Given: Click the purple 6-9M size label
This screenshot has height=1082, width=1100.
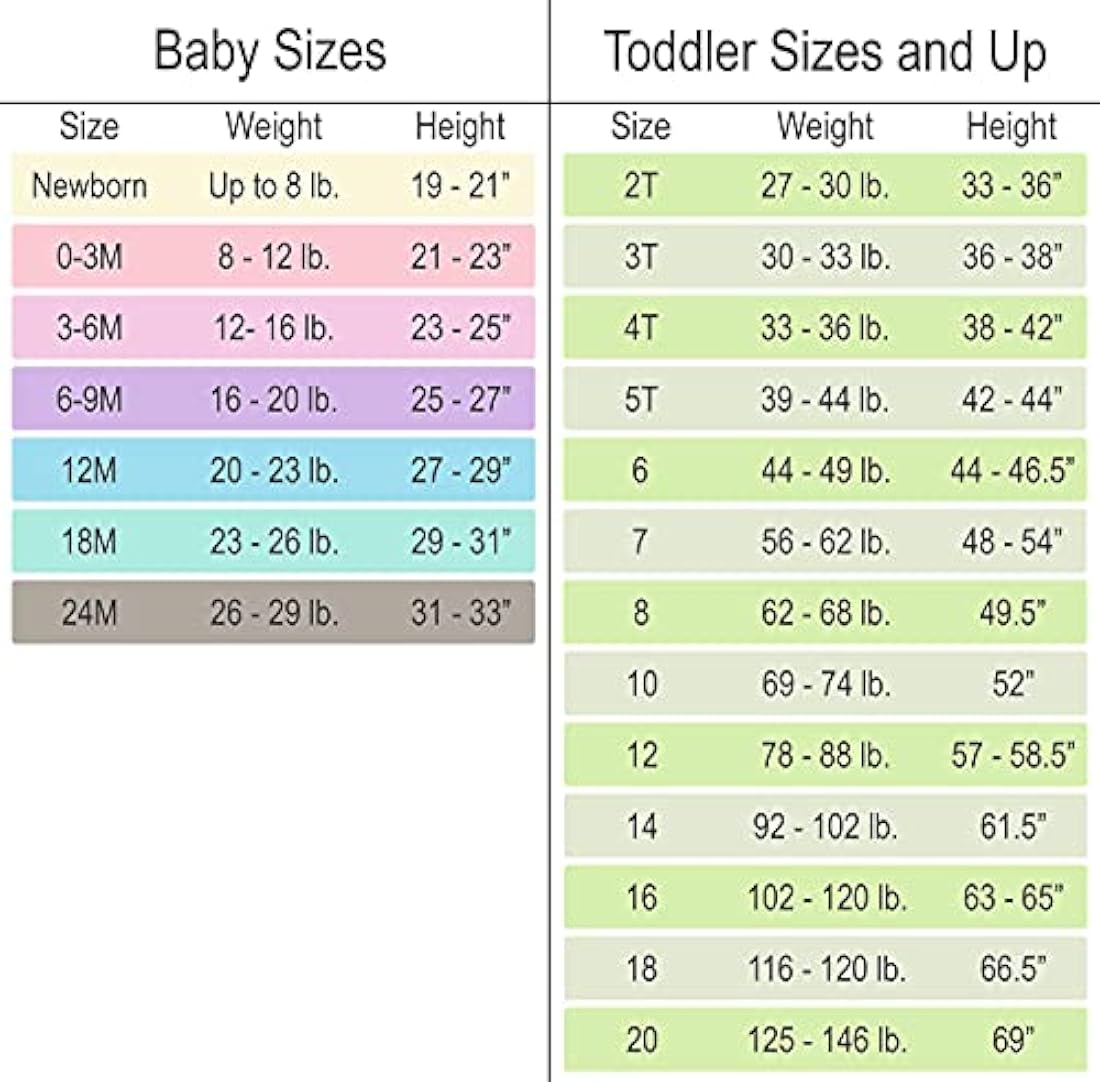Looking at the screenshot, I should [x=89, y=400].
